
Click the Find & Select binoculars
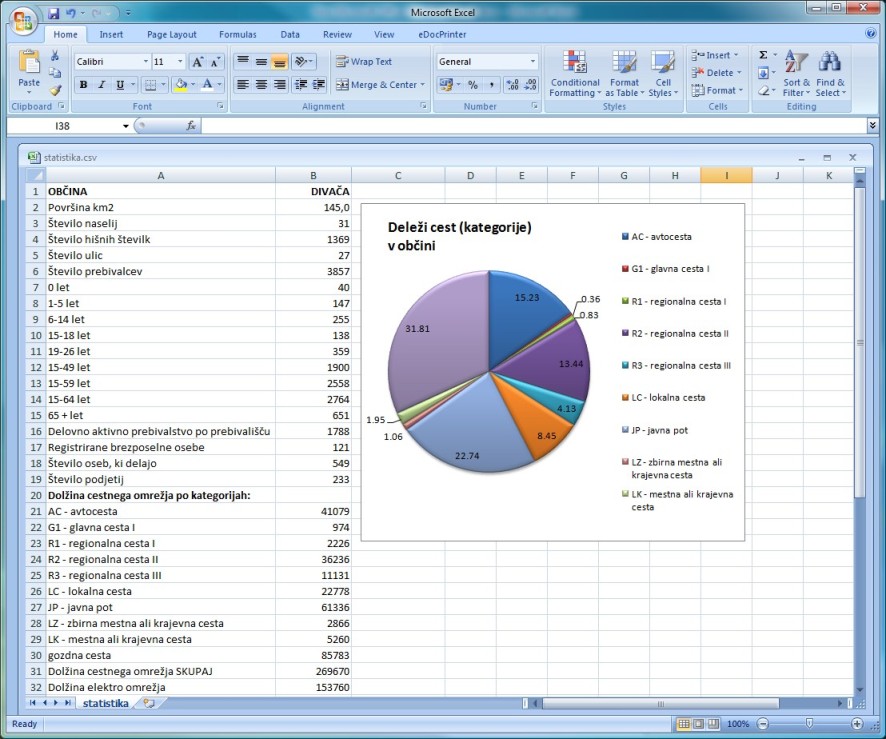[830, 74]
